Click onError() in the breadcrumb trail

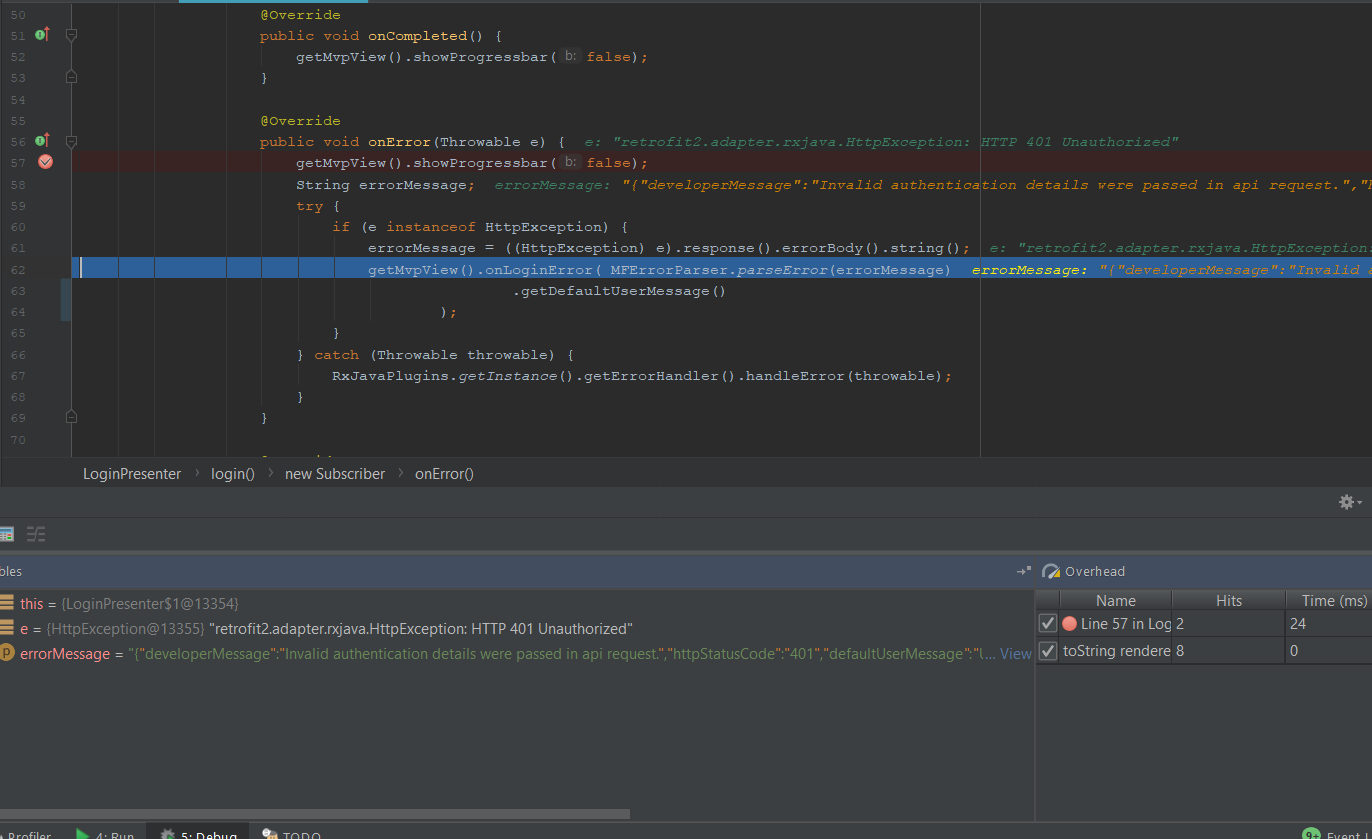pos(444,473)
